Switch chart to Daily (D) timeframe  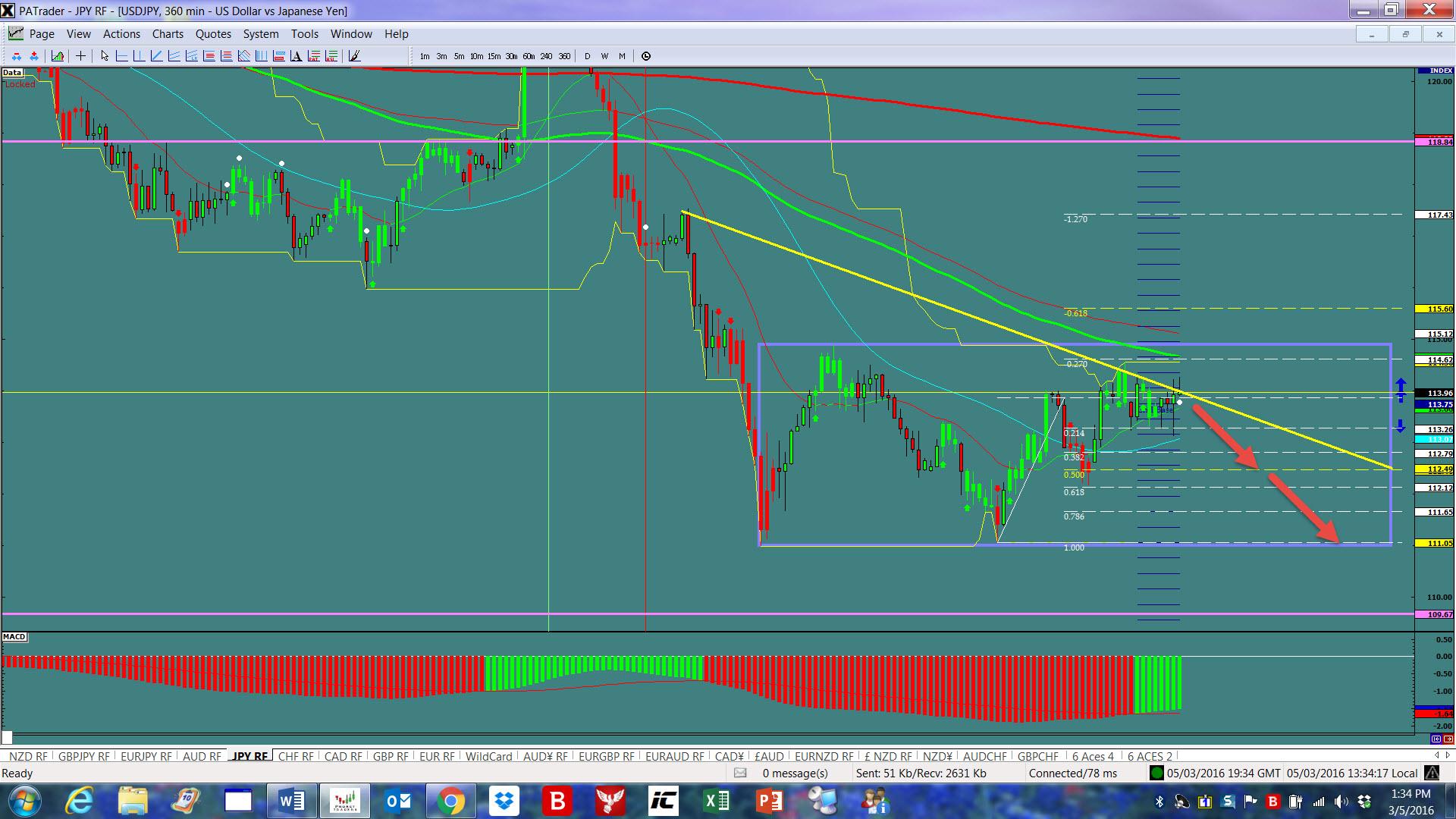click(x=587, y=56)
